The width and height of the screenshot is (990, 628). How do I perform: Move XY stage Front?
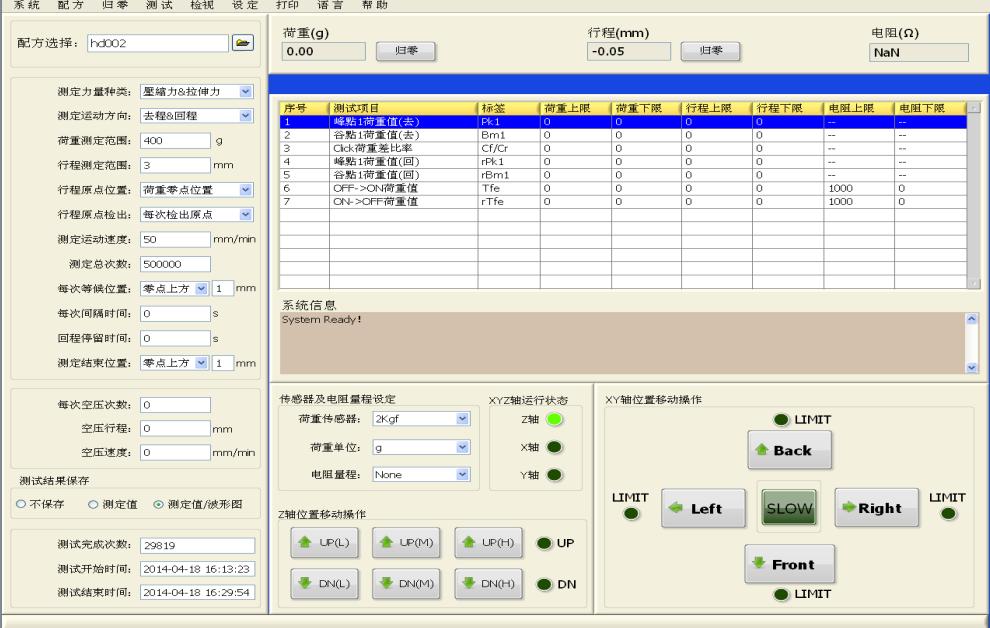790,564
